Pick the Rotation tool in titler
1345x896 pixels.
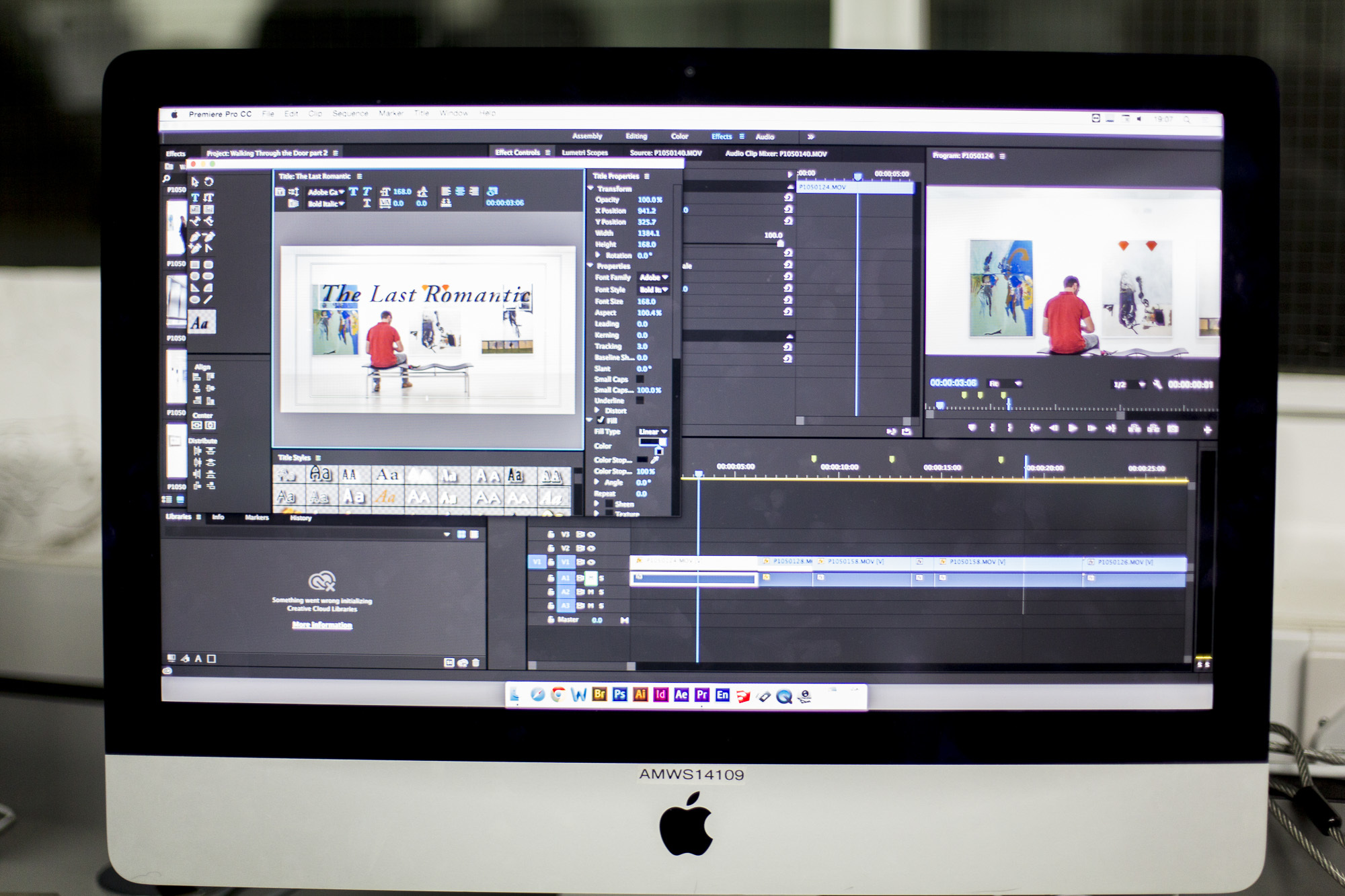[209, 181]
